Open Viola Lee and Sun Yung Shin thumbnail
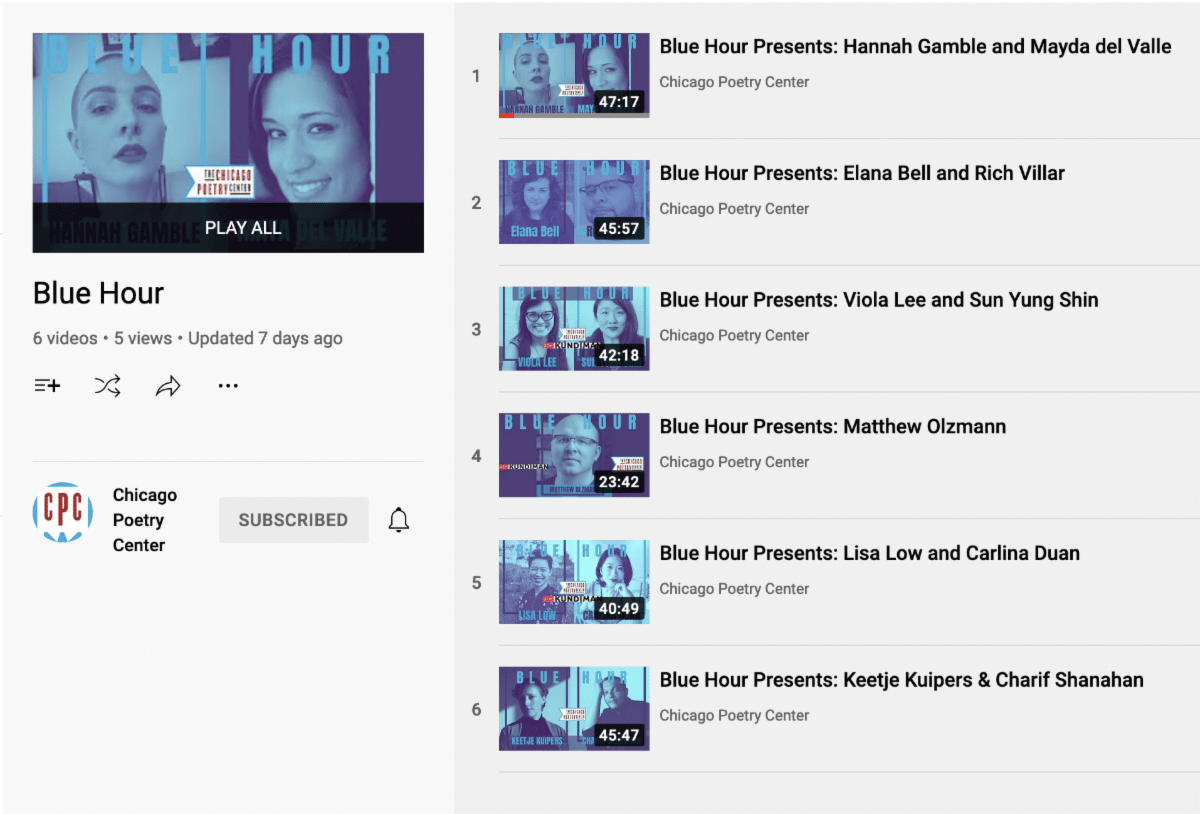The height and width of the screenshot is (814, 1200). [574, 329]
